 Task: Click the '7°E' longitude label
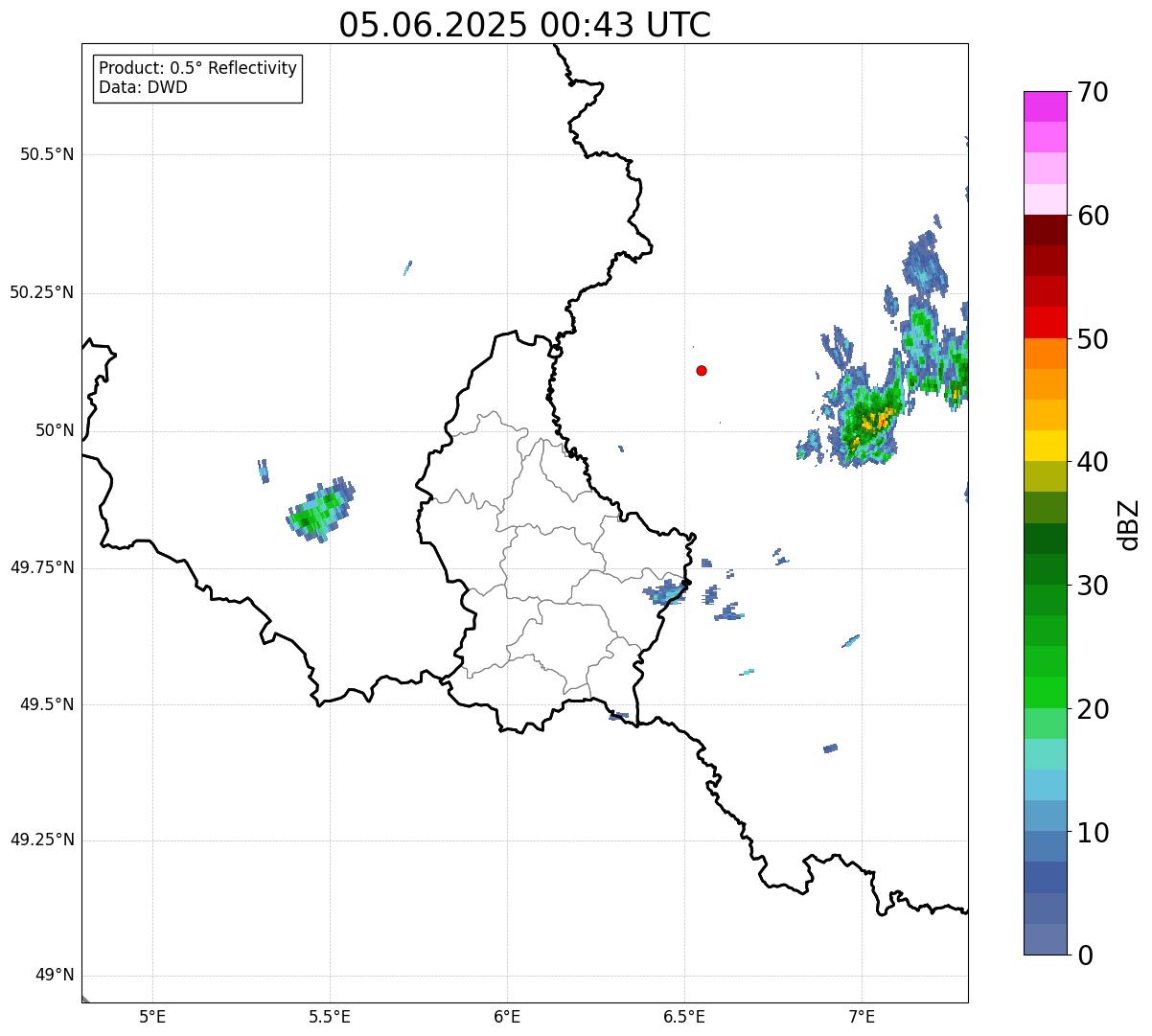[862, 1016]
